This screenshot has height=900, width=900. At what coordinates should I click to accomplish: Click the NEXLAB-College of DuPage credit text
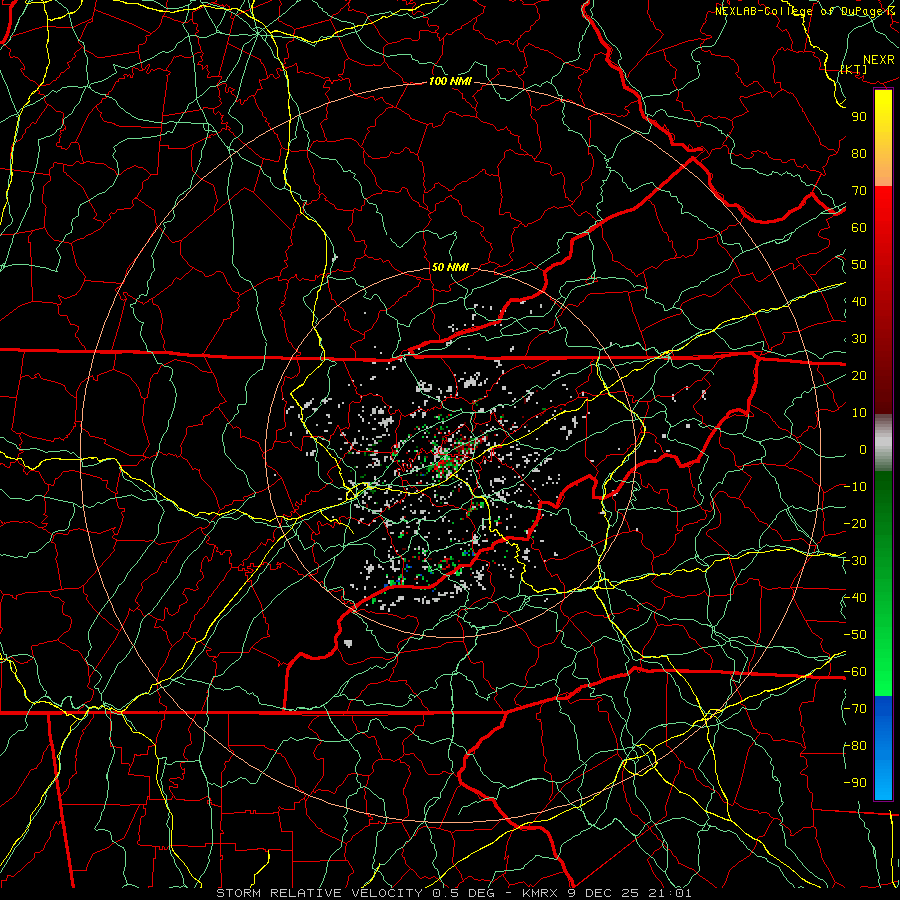tap(798, 11)
